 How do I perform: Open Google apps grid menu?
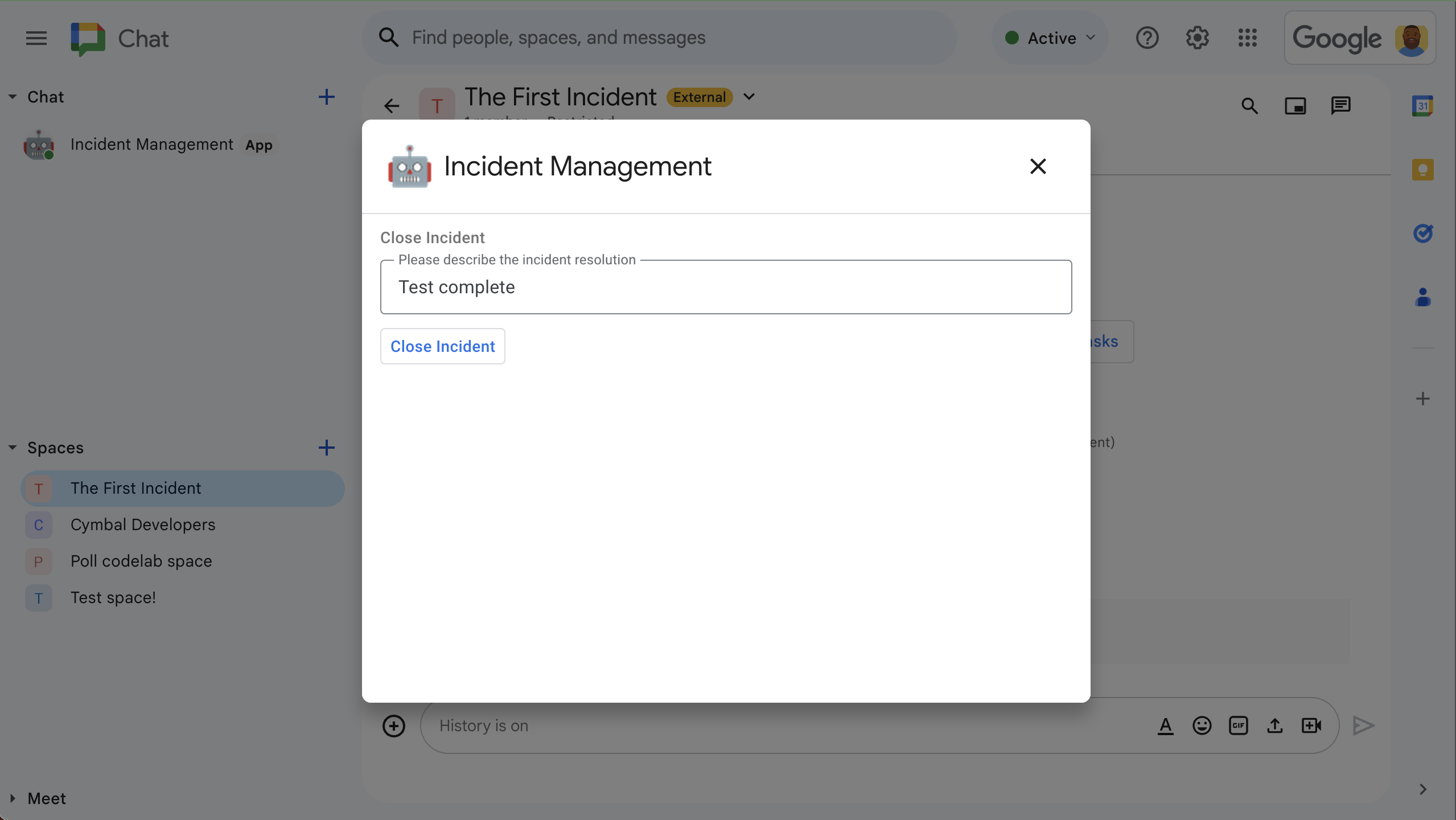coord(1247,38)
